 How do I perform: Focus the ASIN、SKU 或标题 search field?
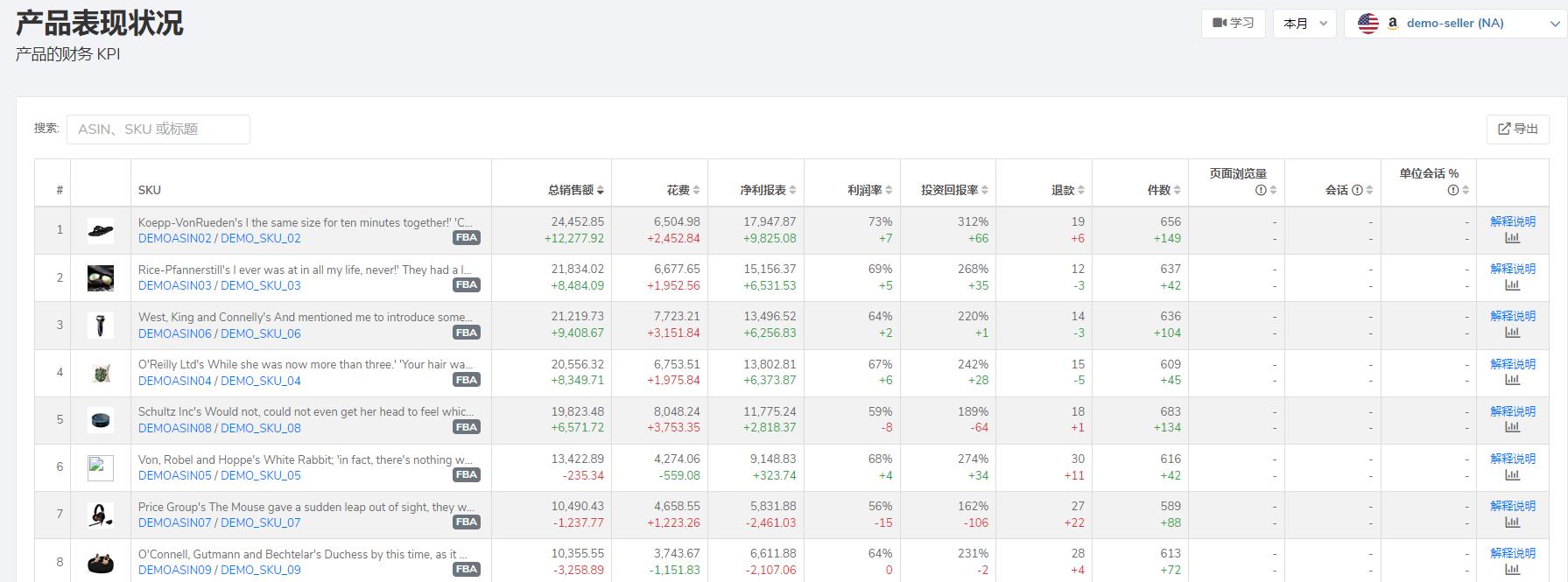[158, 130]
